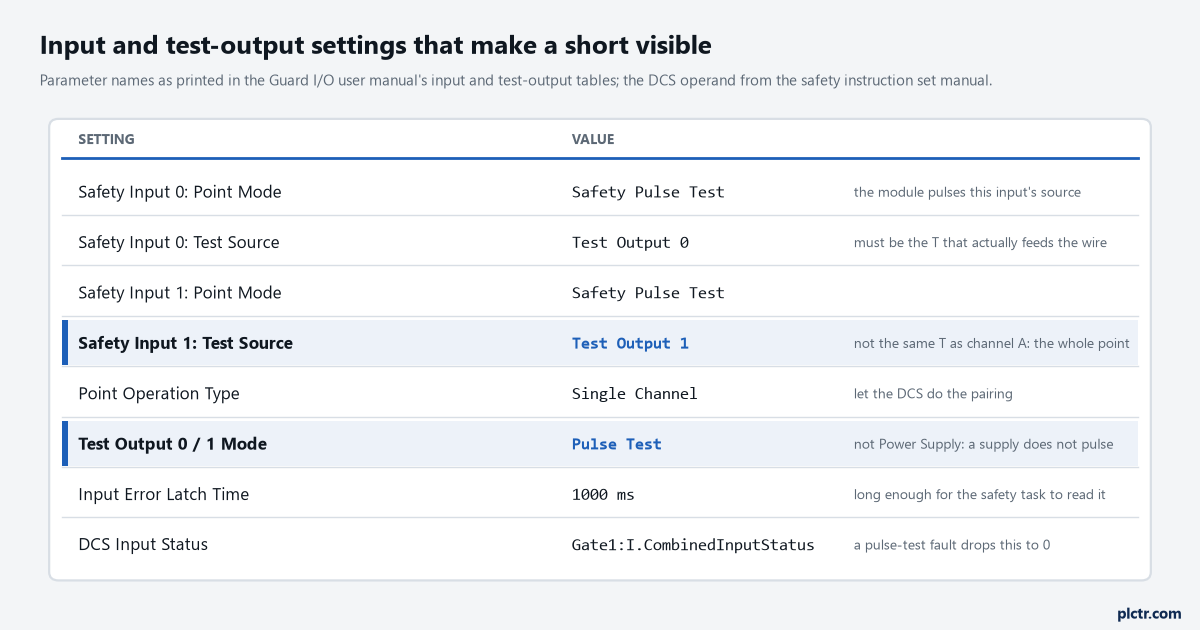The image size is (1200, 630).
Task: Select highlighted 'Test Output 0 / 1 Mode' label
Action: [172, 444]
